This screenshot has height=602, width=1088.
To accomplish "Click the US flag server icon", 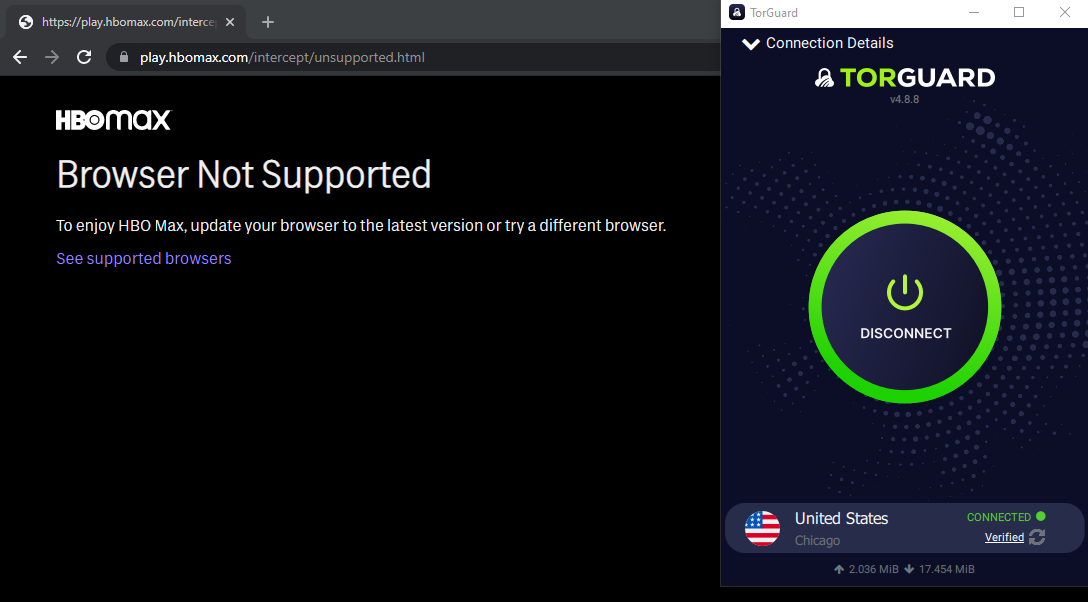I will 763,527.
